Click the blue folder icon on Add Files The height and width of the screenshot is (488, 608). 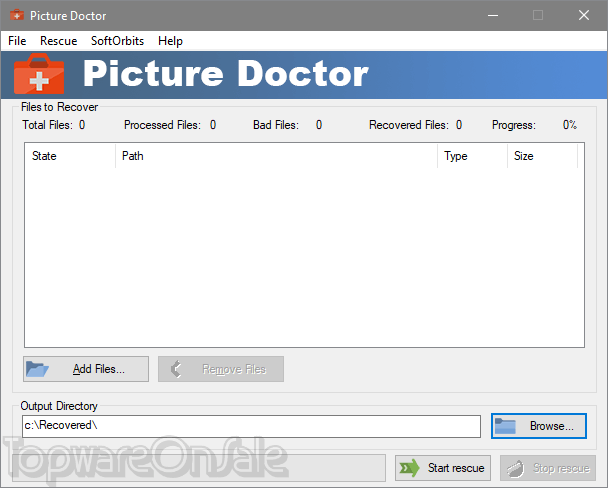[37, 369]
